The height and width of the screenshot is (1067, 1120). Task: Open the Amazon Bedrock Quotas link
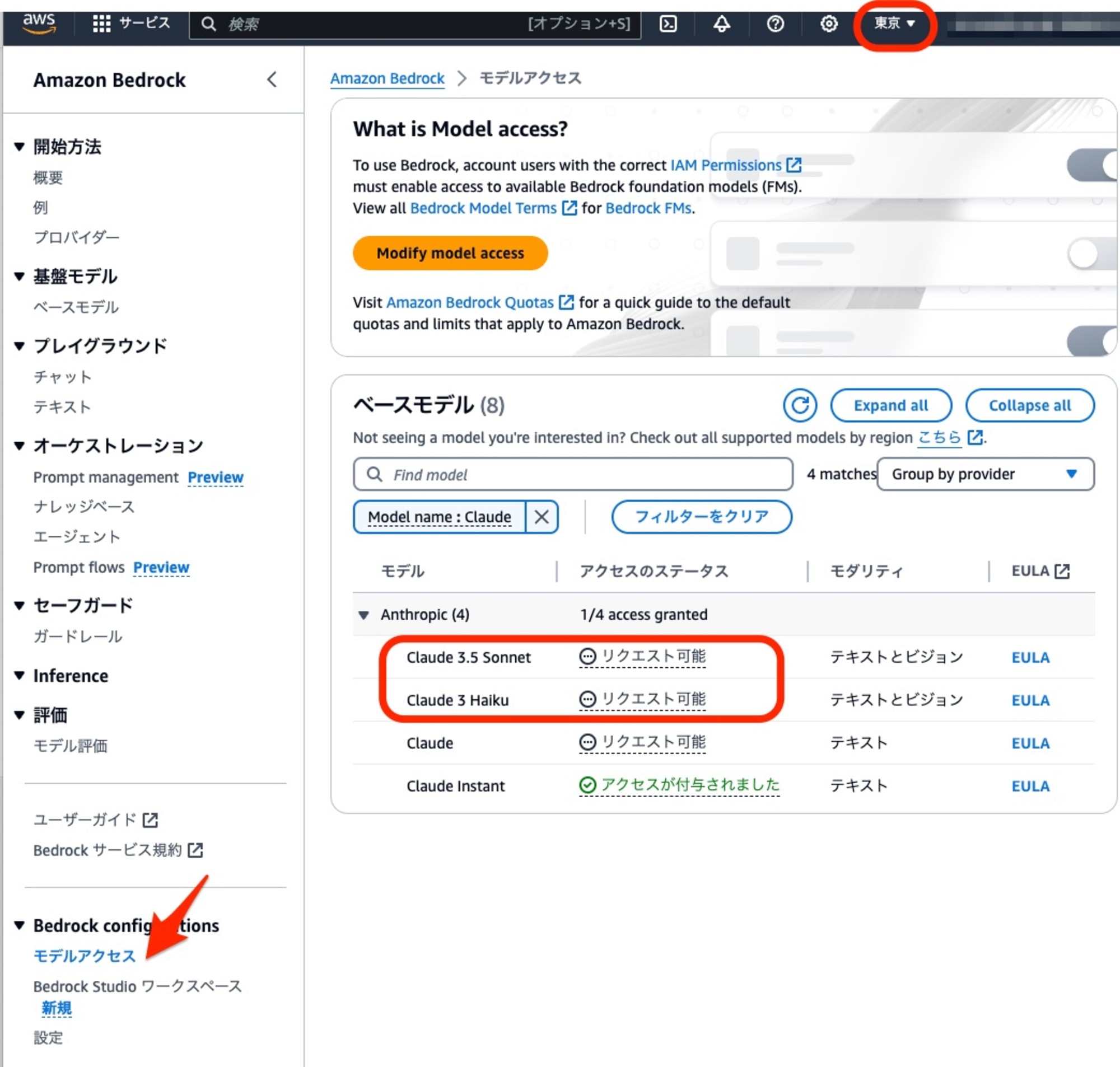(470, 302)
